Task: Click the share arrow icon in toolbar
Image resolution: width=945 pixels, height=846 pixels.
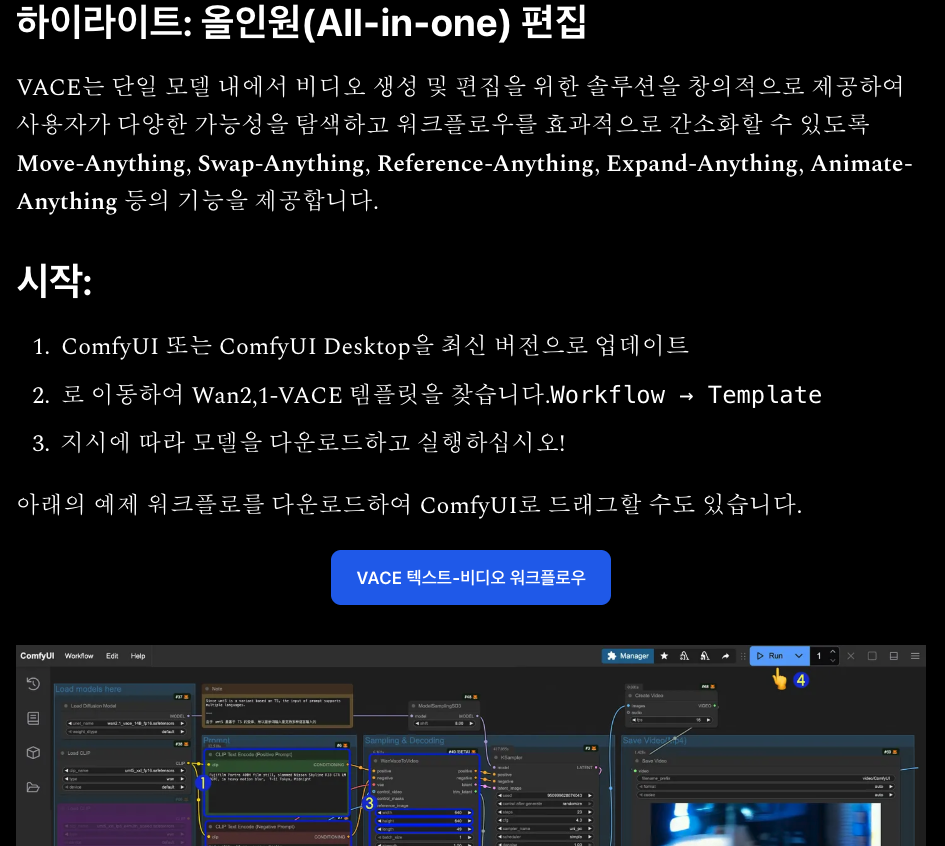Action: 725,656
